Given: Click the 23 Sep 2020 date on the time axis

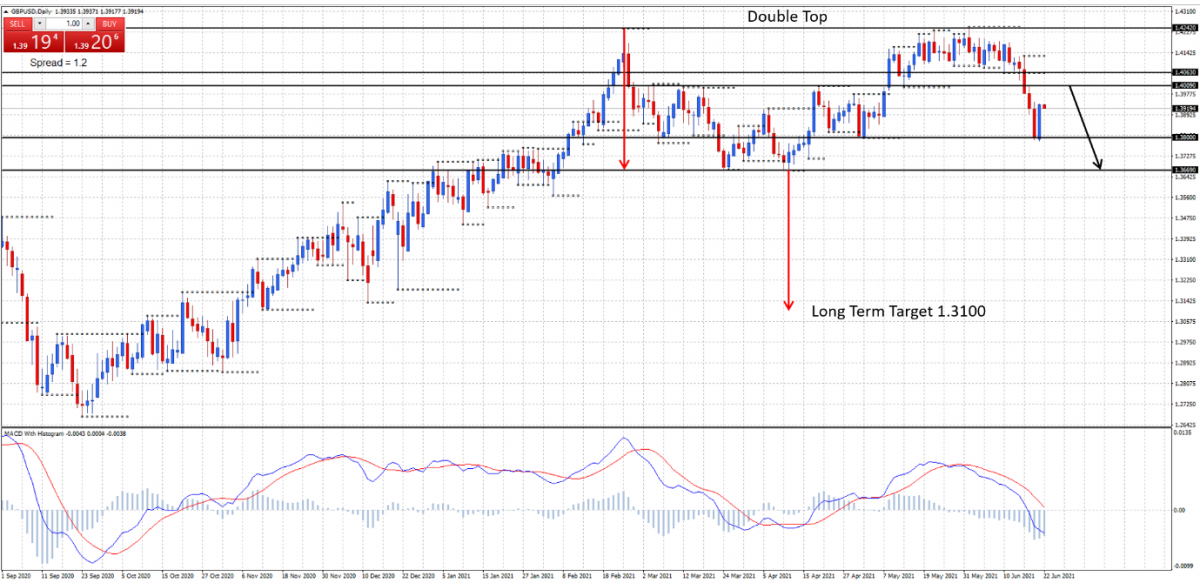Looking at the screenshot, I should 97,576.
